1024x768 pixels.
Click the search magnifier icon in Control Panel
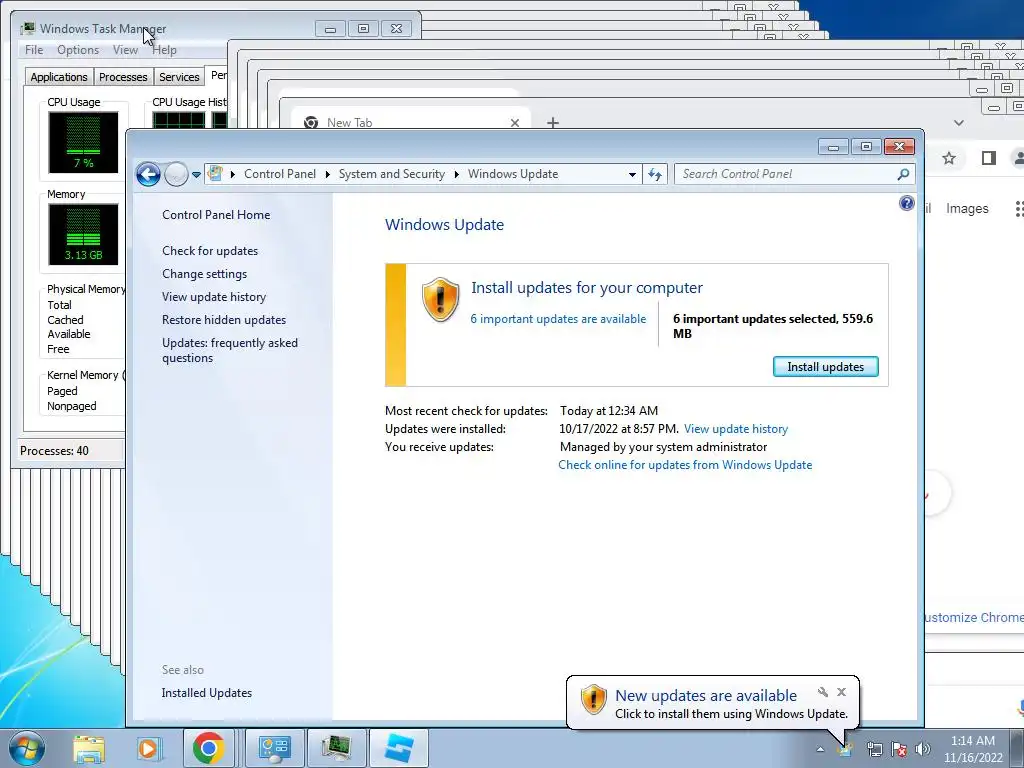pyautogui.click(x=903, y=174)
